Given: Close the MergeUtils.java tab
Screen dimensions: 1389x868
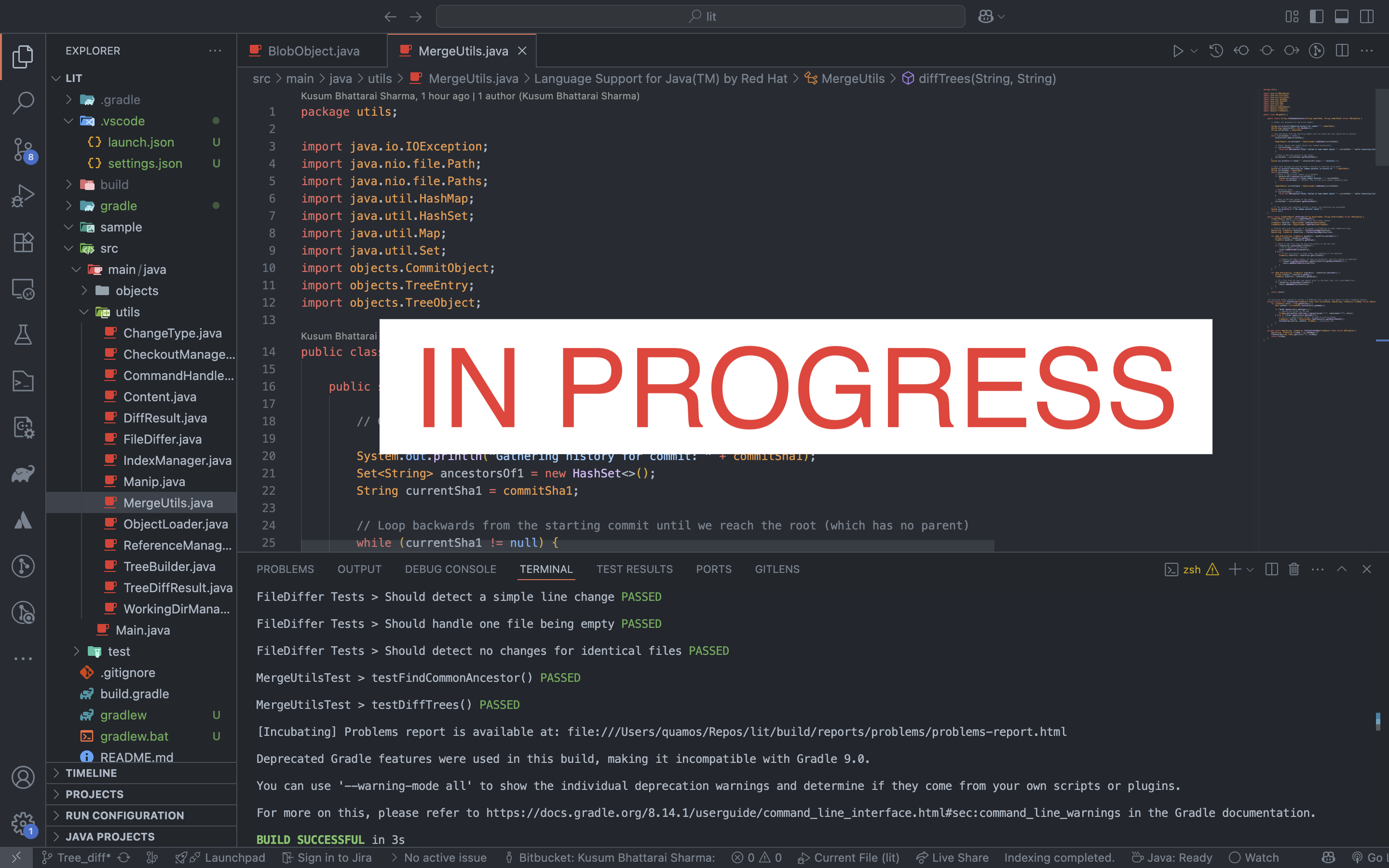Looking at the screenshot, I should click(x=522, y=51).
